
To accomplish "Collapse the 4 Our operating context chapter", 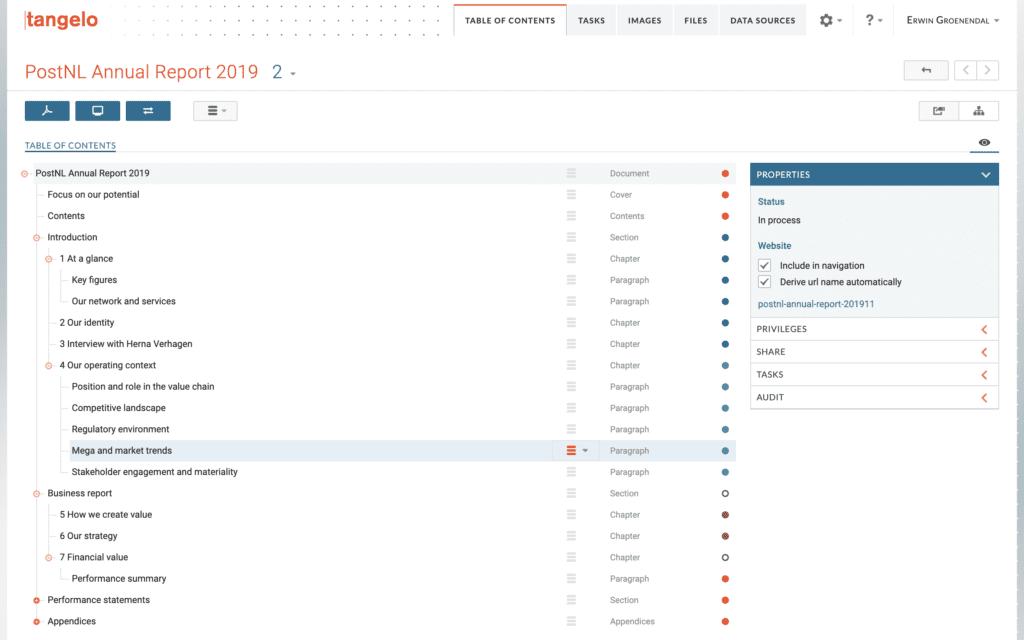I will click(x=47, y=365).
